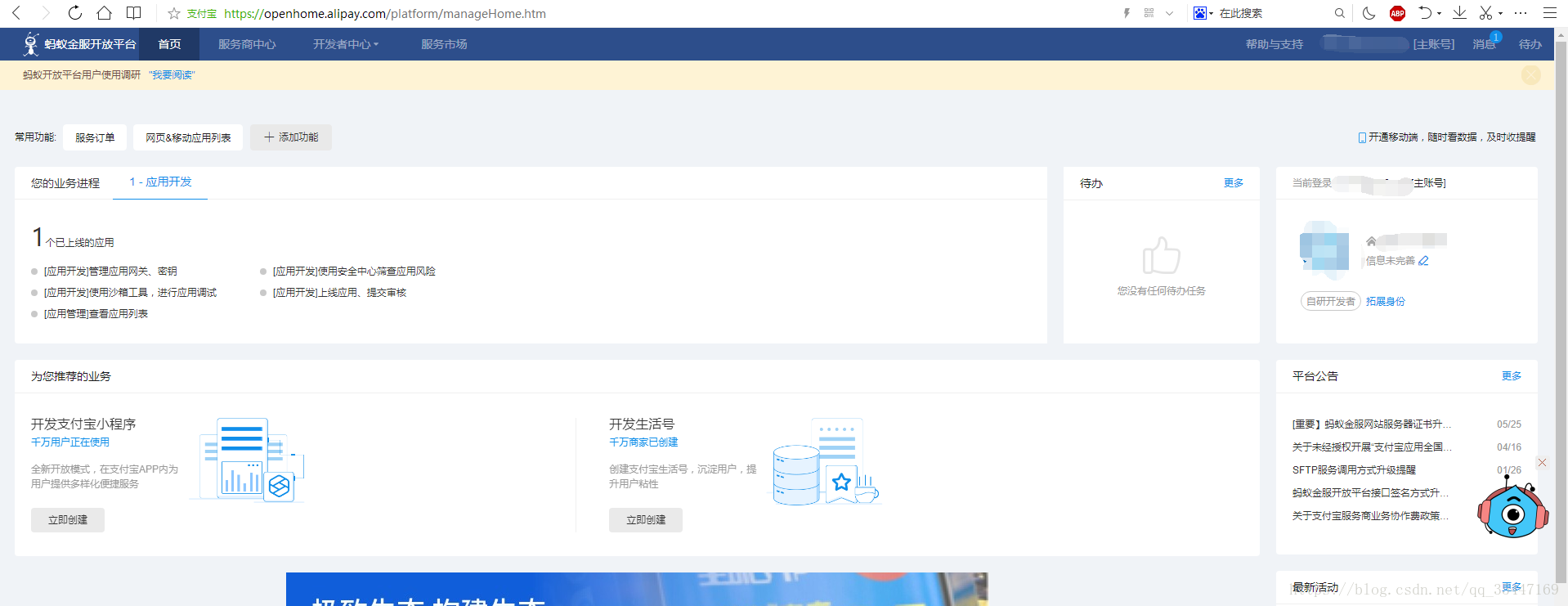The height and width of the screenshot is (606, 1568).
Task: Click the scissors screenshot tool icon
Action: click(x=1485, y=13)
